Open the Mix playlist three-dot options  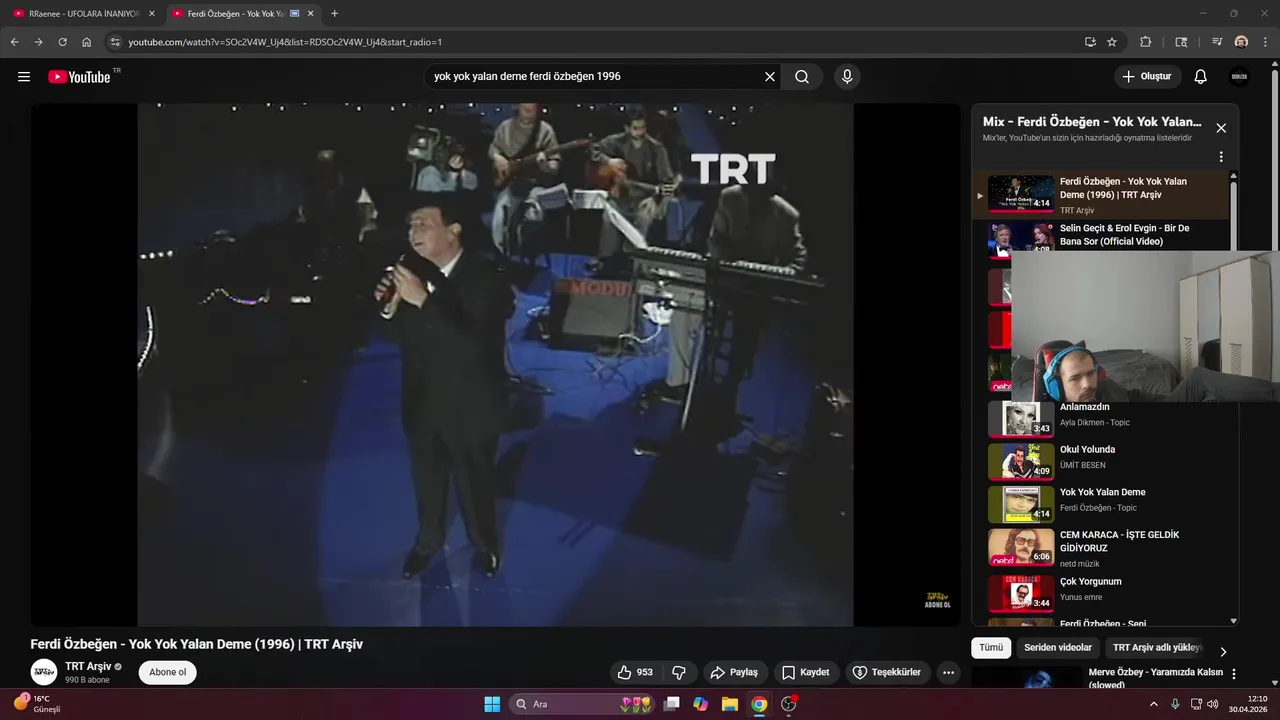(x=1221, y=157)
